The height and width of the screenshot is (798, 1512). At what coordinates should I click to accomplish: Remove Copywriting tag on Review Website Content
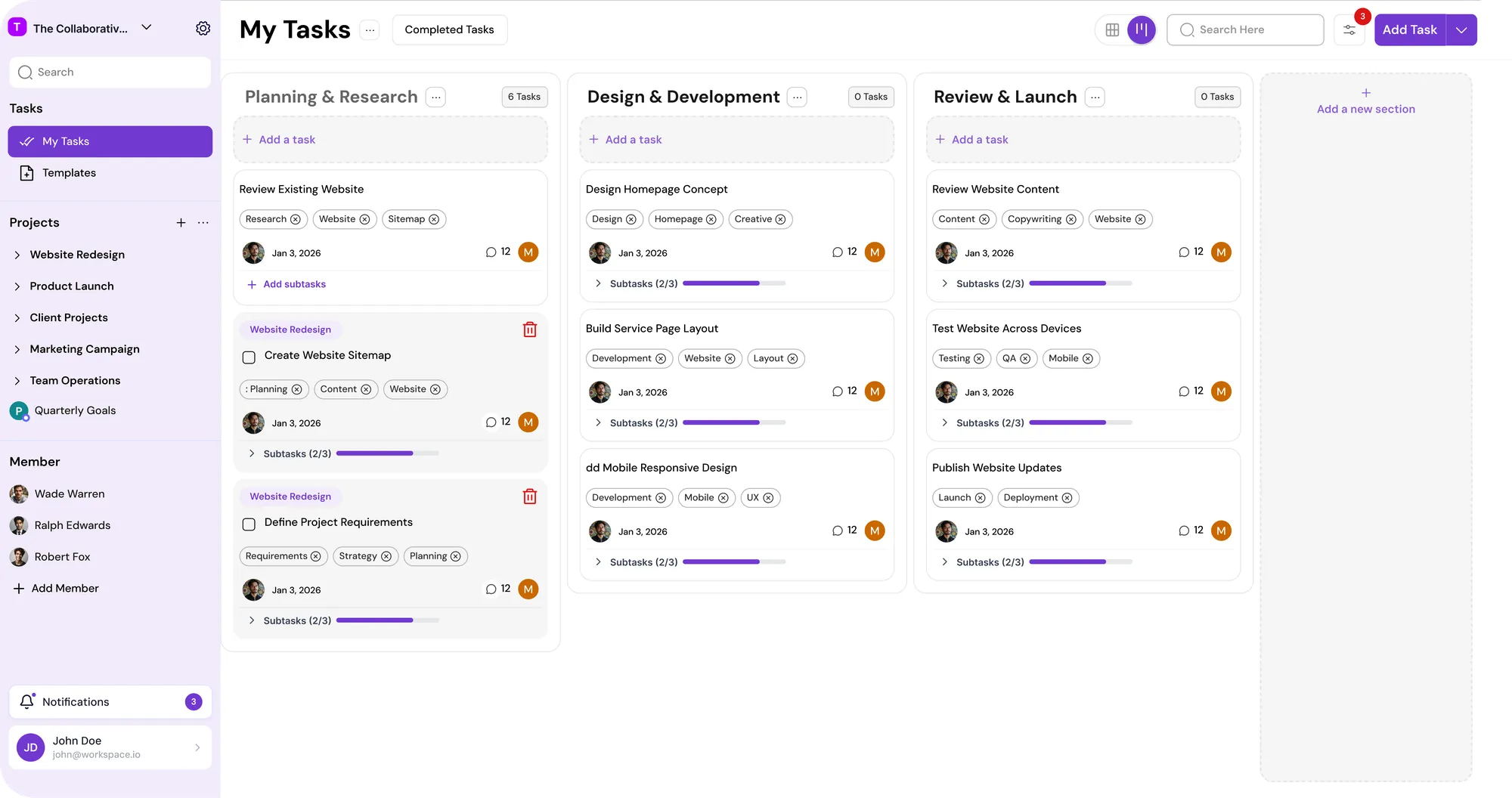pos(1070,219)
